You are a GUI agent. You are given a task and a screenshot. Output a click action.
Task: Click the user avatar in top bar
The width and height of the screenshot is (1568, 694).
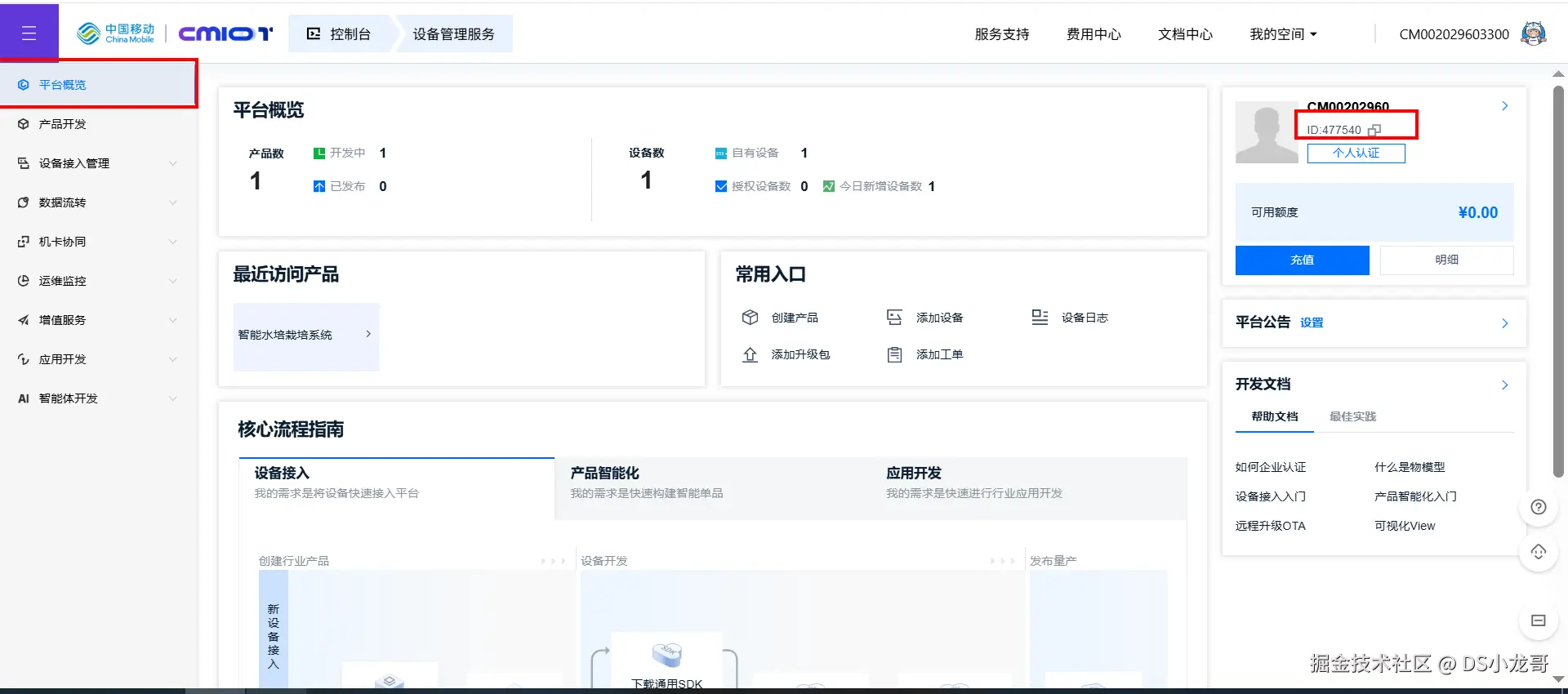[1533, 33]
